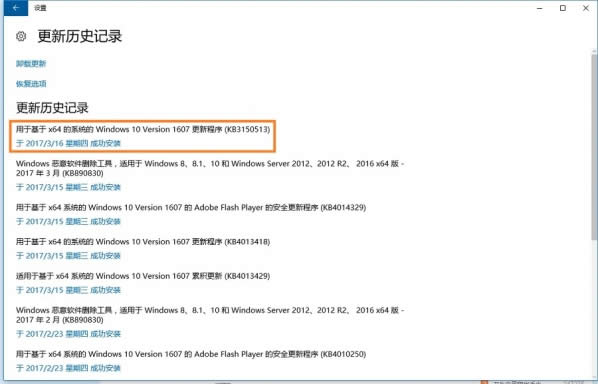Screen dimensions: 598x384
Task: Click the vertical scrollbar thumb
Action: pos(594,147)
